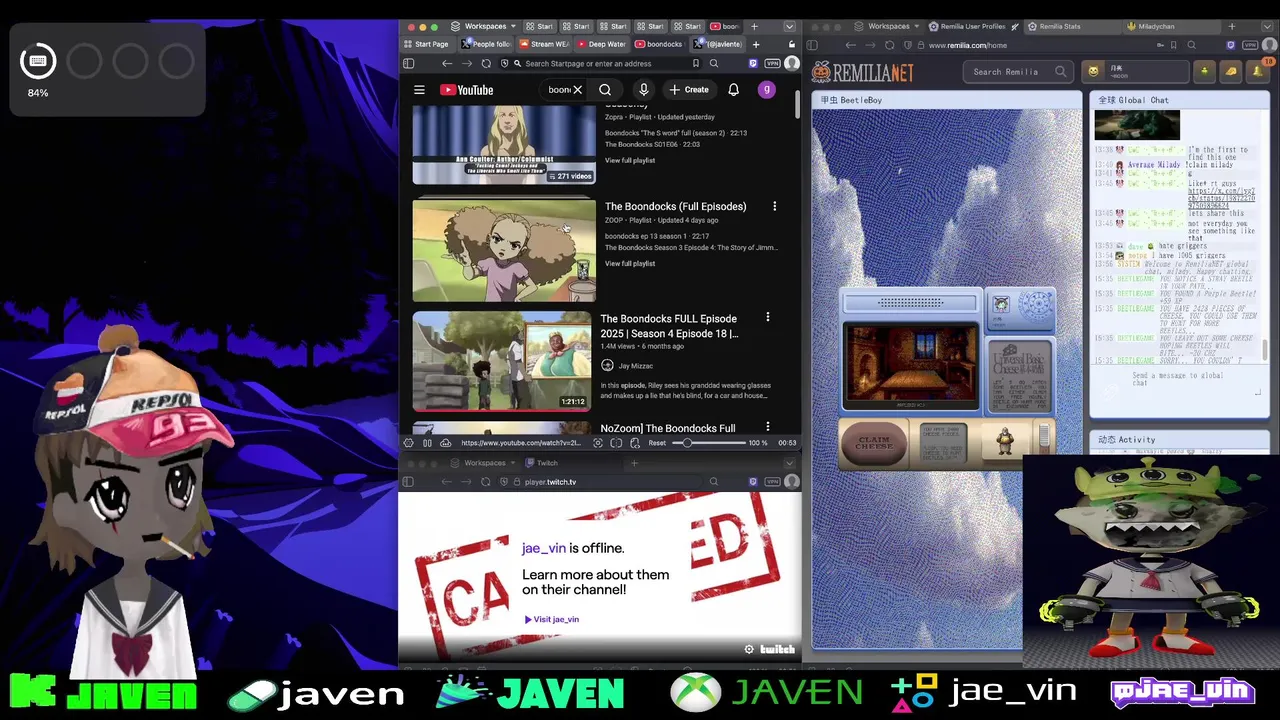Reset the page zoom to default
The width and height of the screenshot is (1280, 720).
tap(657, 443)
